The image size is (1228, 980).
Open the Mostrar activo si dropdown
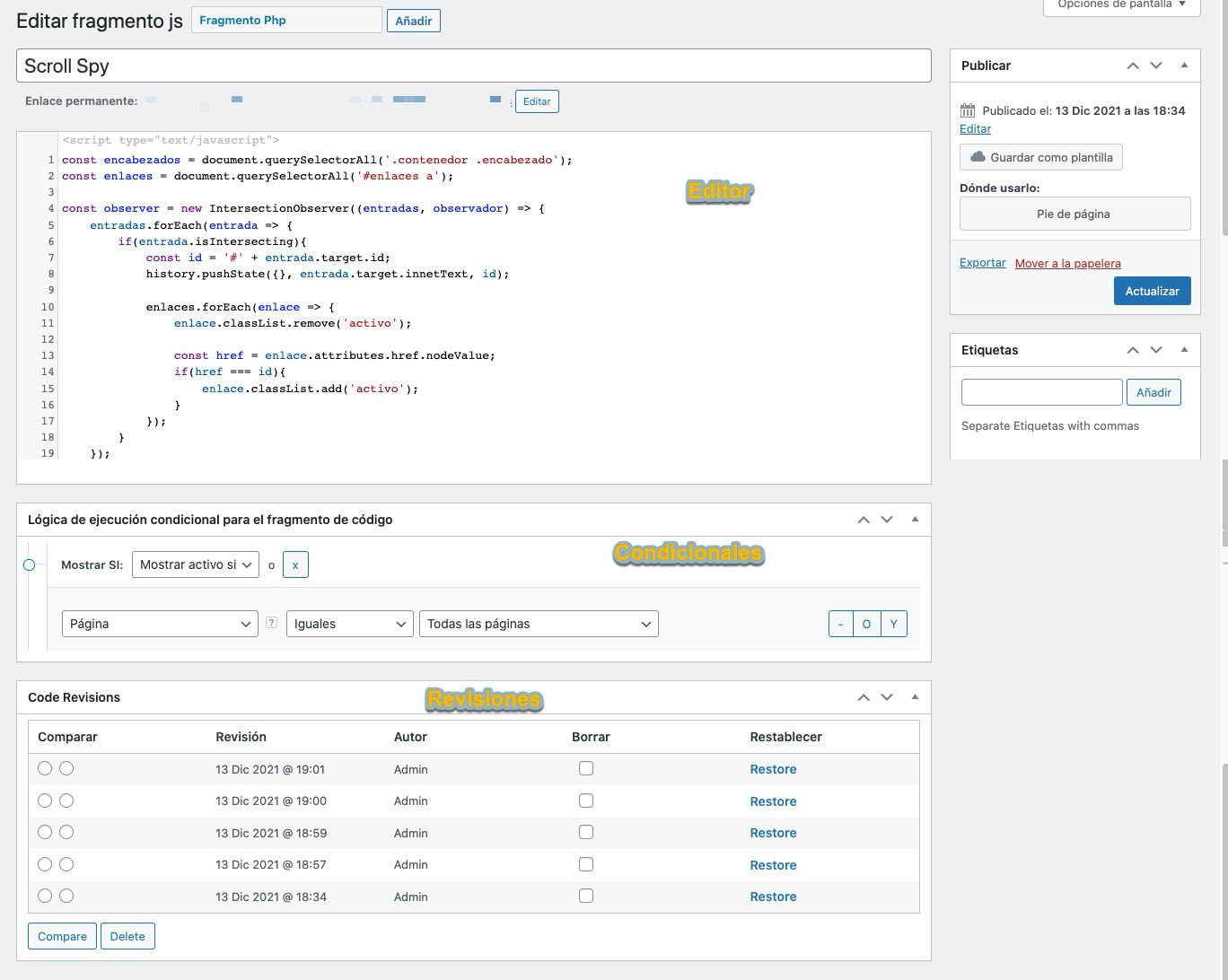pyautogui.click(x=195, y=564)
